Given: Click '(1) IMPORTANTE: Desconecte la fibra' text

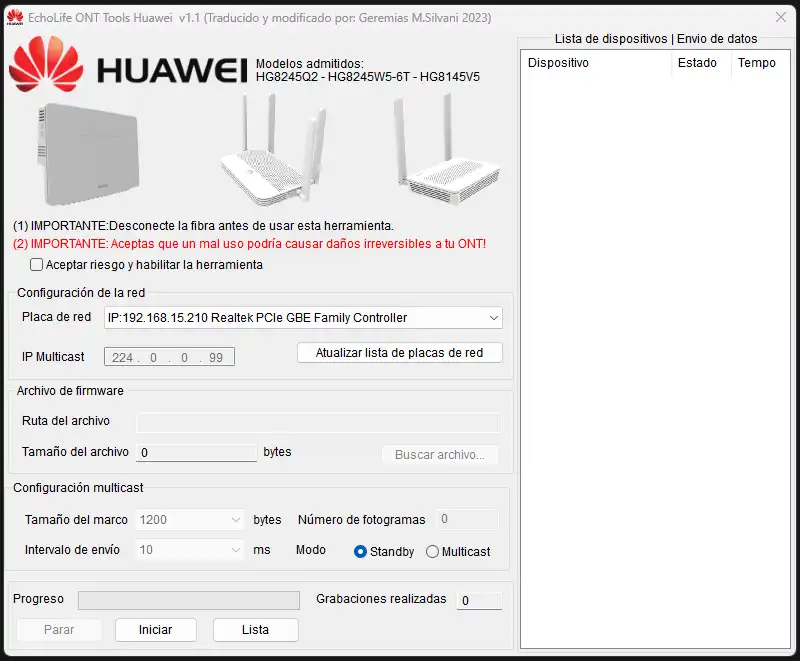Looking at the screenshot, I should pyautogui.click(x=203, y=226).
